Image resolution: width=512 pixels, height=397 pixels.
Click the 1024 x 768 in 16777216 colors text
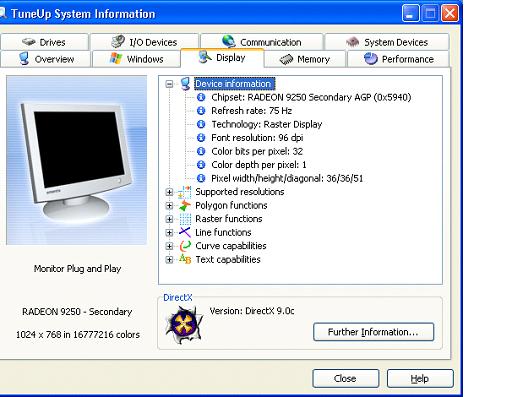(78, 334)
